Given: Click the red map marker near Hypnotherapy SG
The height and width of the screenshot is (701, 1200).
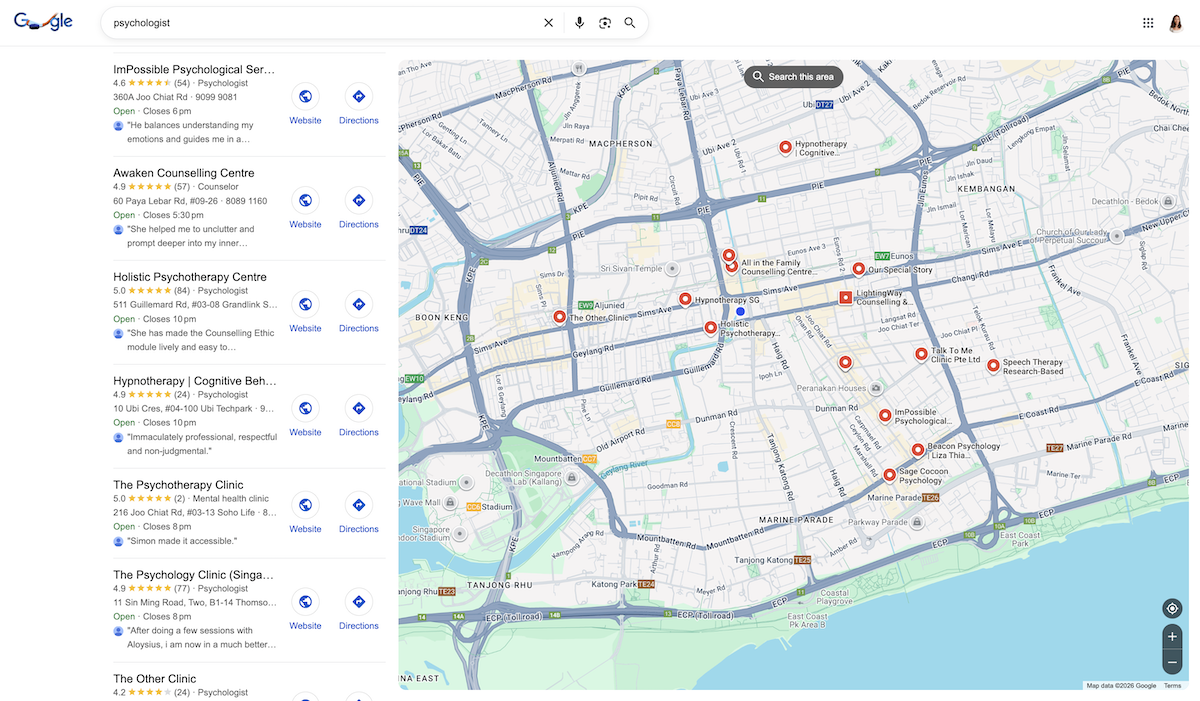Looking at the screenshot, I should (685, 298).
